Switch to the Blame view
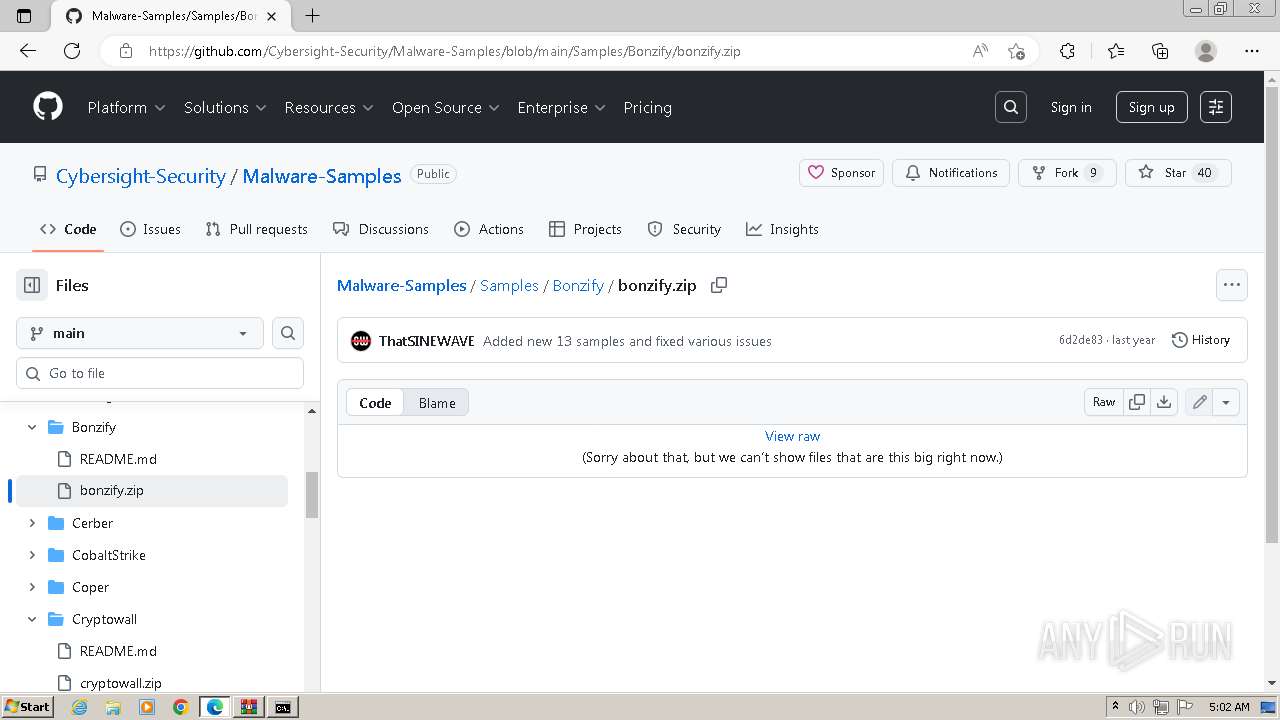The image size is (1280, 720). coord(437,403)
